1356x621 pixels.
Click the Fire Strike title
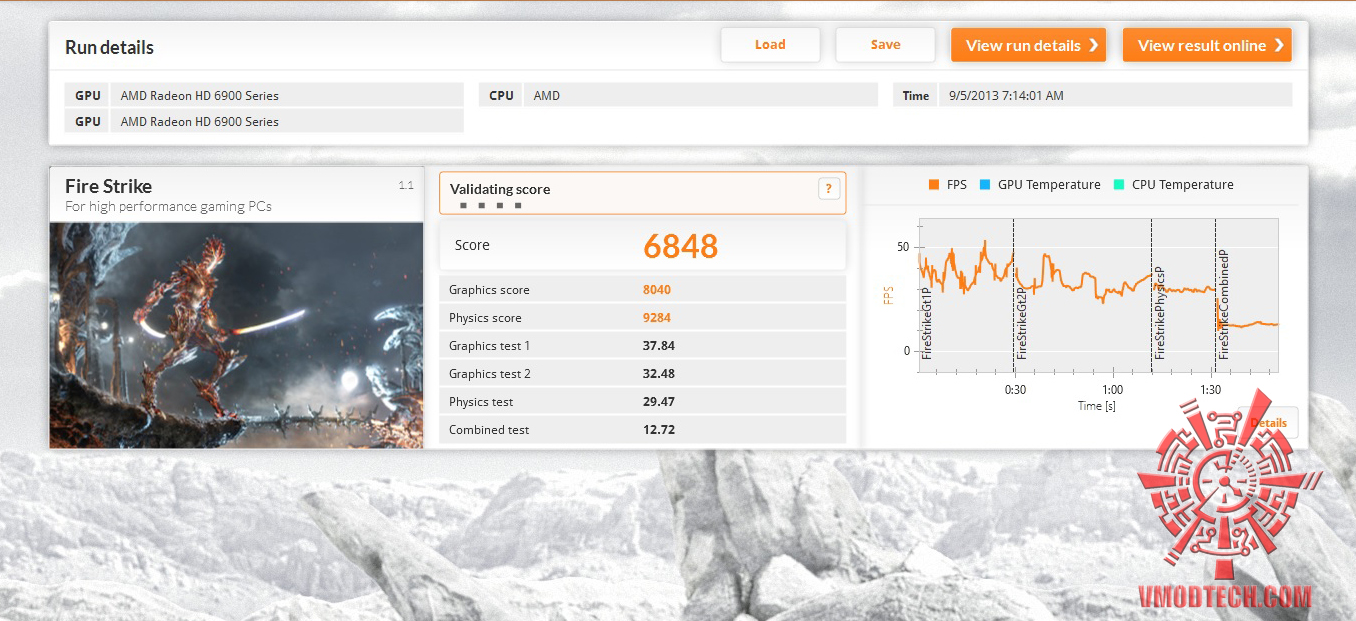pyautogui.click(x=108, y=186)
